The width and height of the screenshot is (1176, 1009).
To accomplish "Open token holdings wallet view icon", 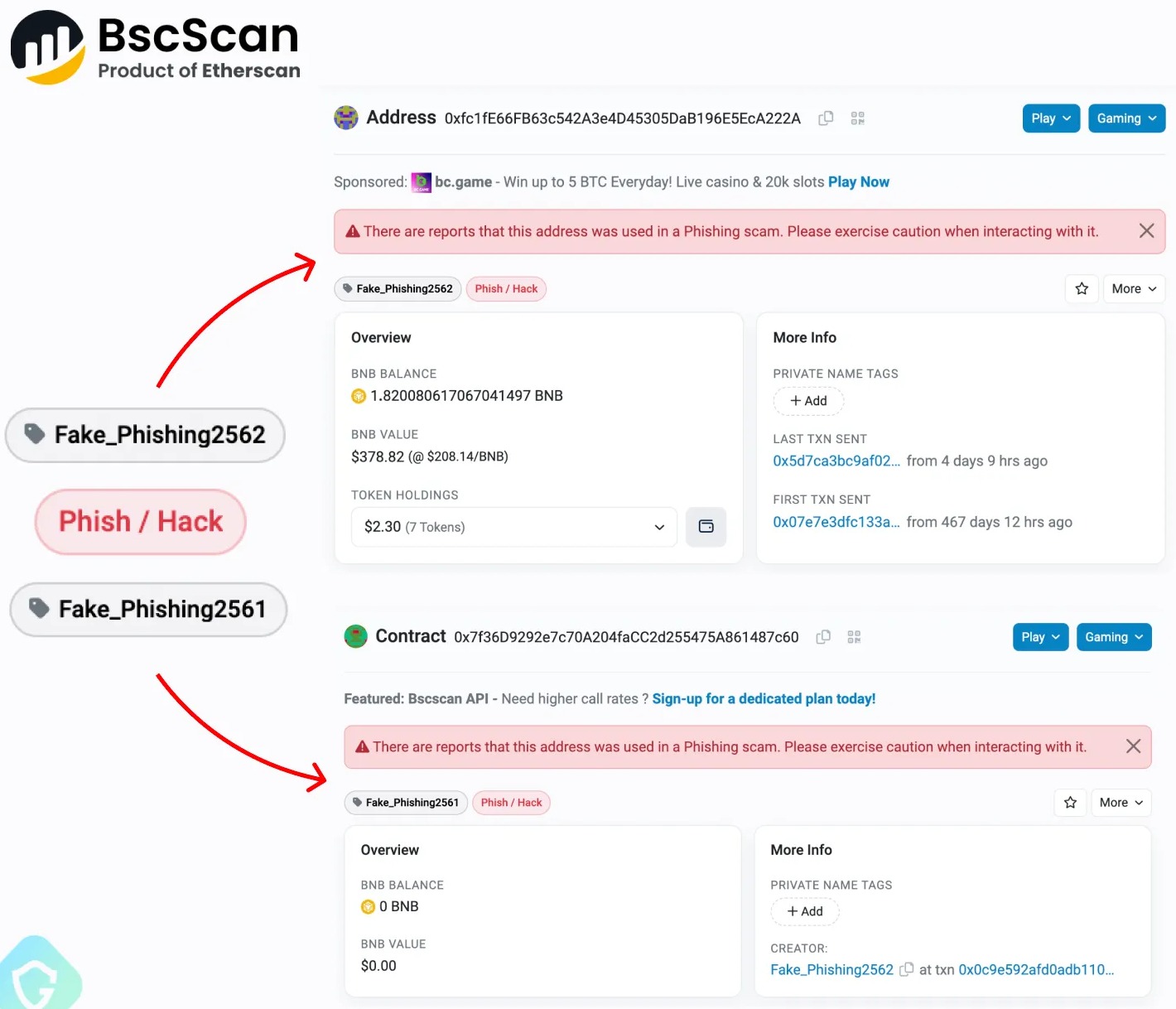I will [706, 527].
